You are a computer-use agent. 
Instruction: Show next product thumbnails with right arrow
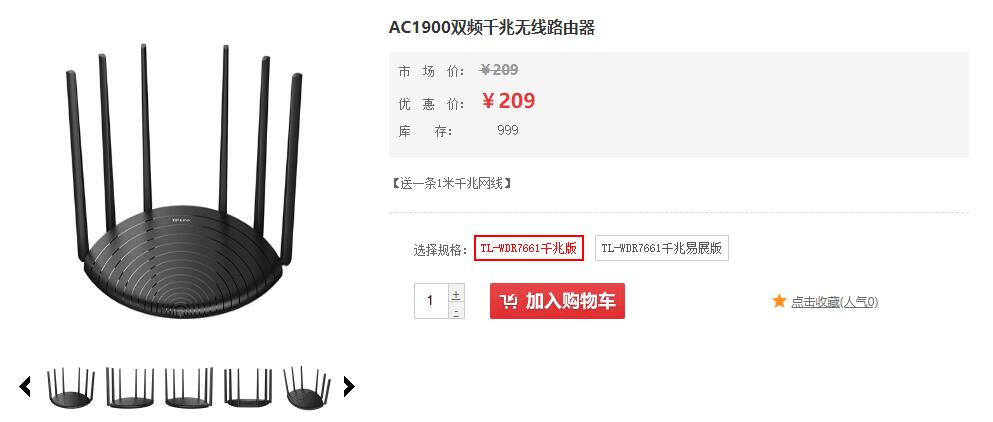click(349, 386)
